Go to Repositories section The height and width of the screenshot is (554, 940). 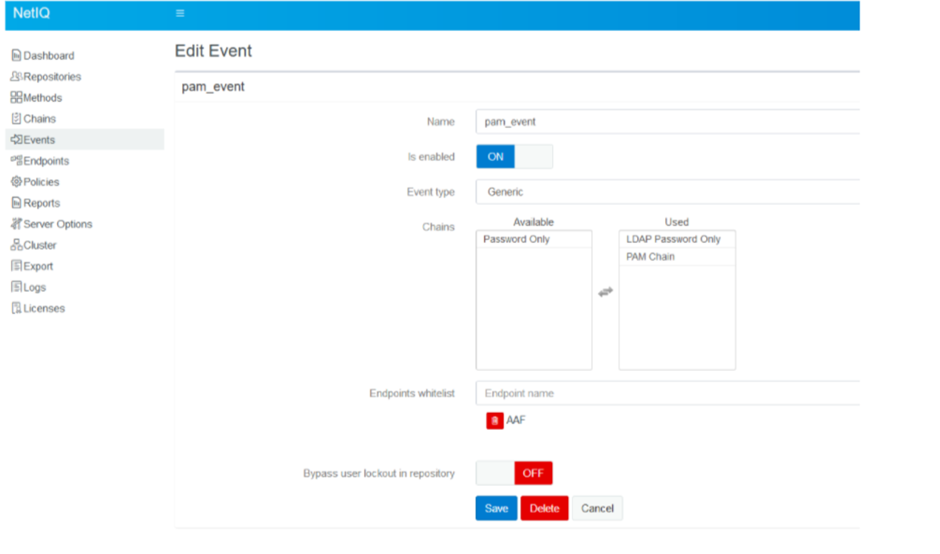pos(52,77)
